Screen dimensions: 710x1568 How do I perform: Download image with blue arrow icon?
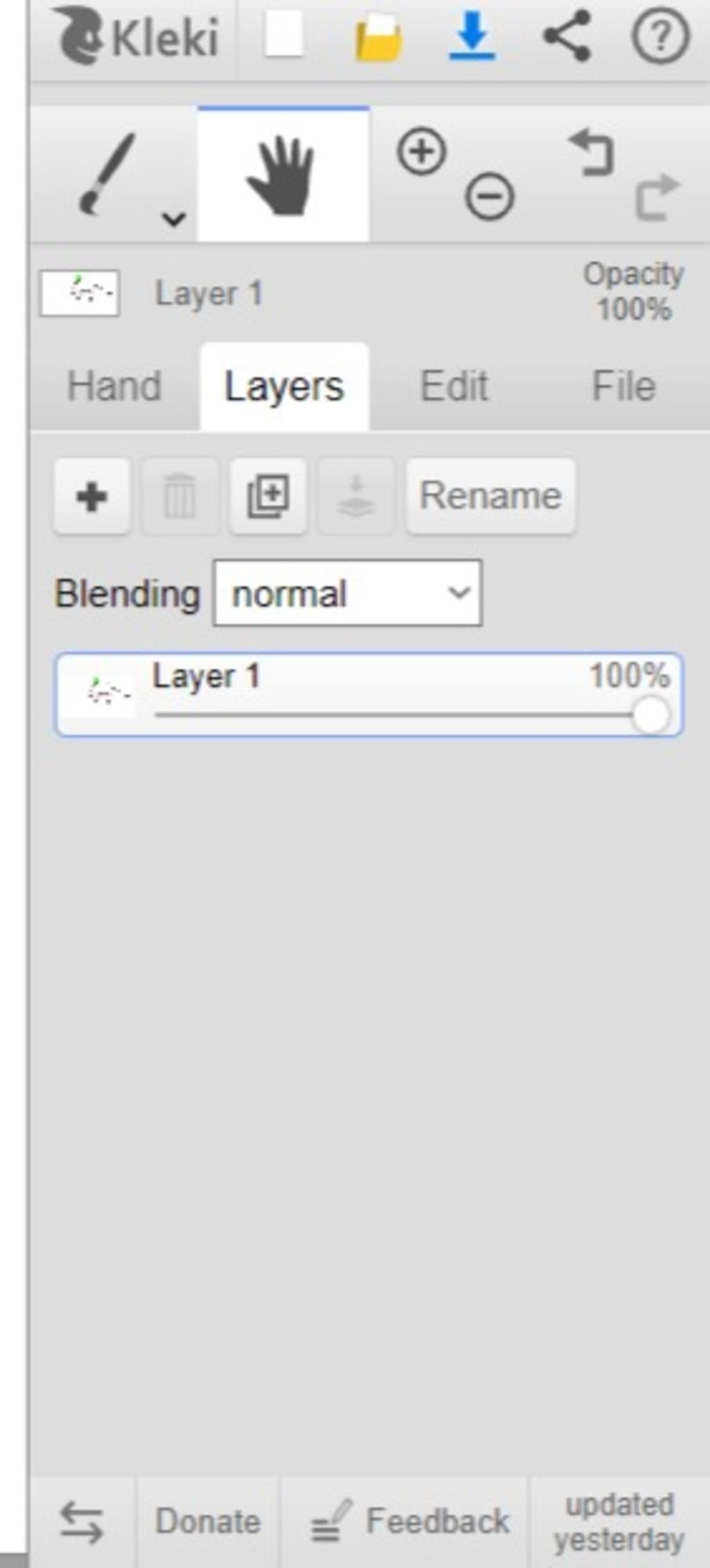tap(471, 36)
